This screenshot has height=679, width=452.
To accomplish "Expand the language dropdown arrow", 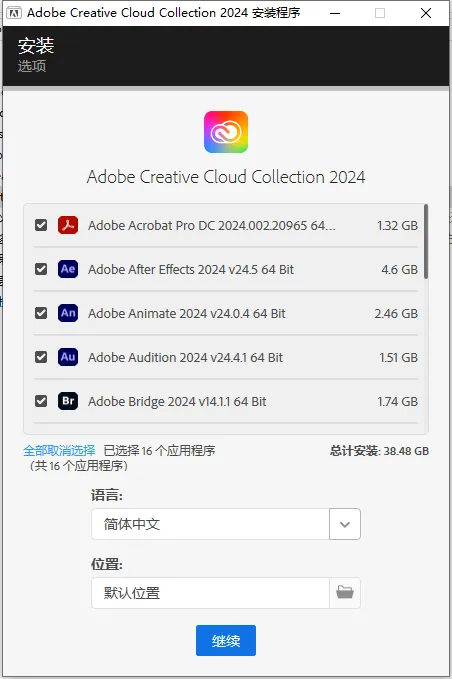I will 345,524.
